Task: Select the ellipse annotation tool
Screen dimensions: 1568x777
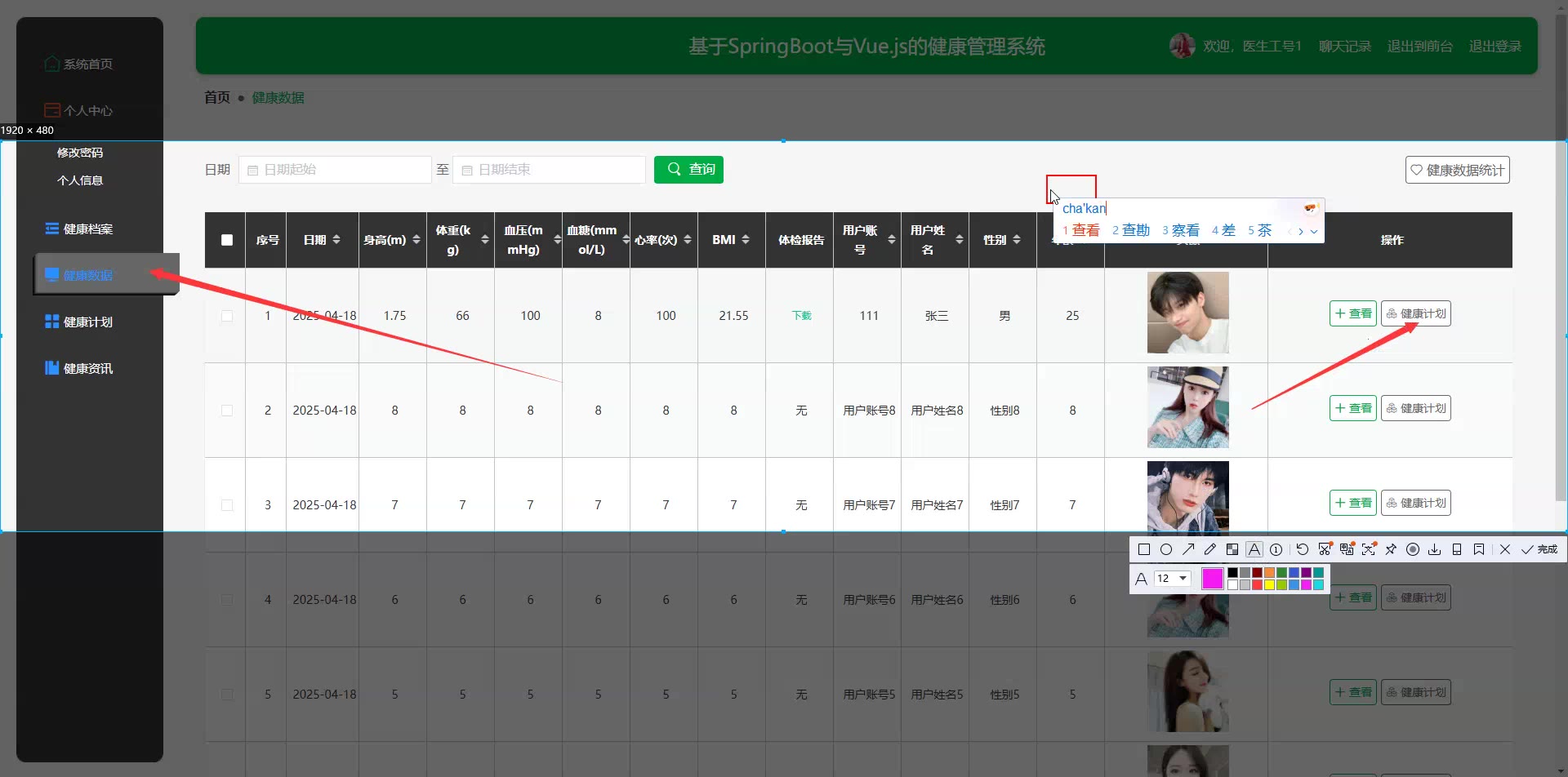Action: point(1166,549)
